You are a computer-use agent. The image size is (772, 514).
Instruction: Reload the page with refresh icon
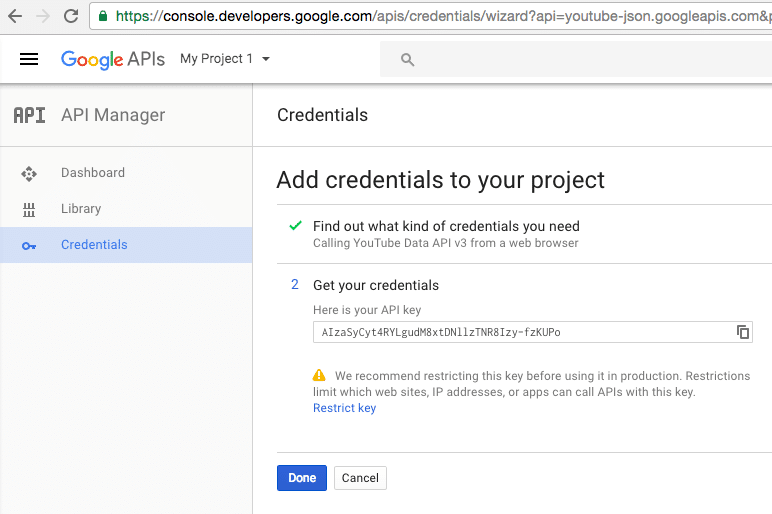click(x=71, y=16)
